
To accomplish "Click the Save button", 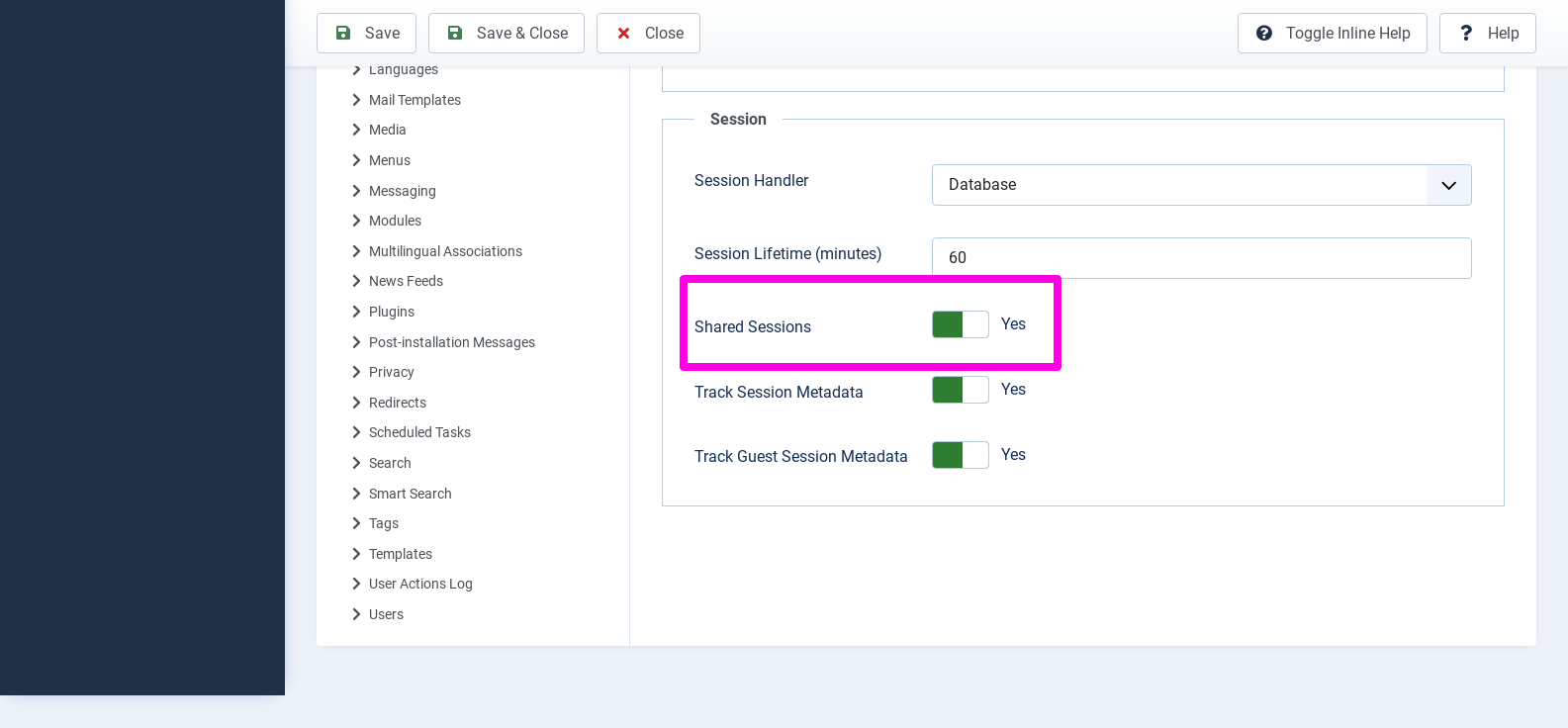I will (x=366, y=33).
